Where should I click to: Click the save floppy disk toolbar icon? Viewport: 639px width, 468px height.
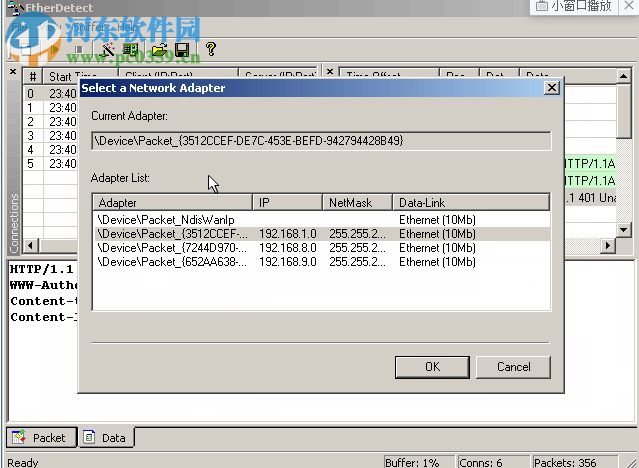(182, 50)
